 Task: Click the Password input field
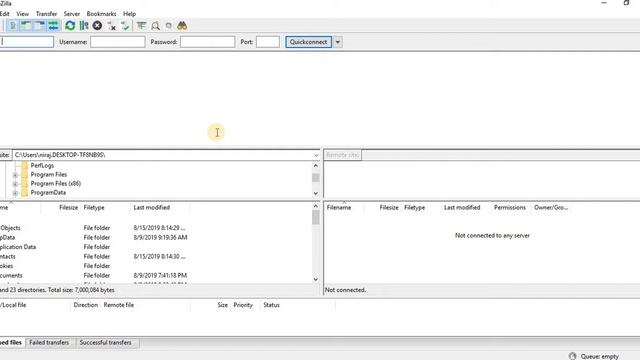click(x=207, y=42)
